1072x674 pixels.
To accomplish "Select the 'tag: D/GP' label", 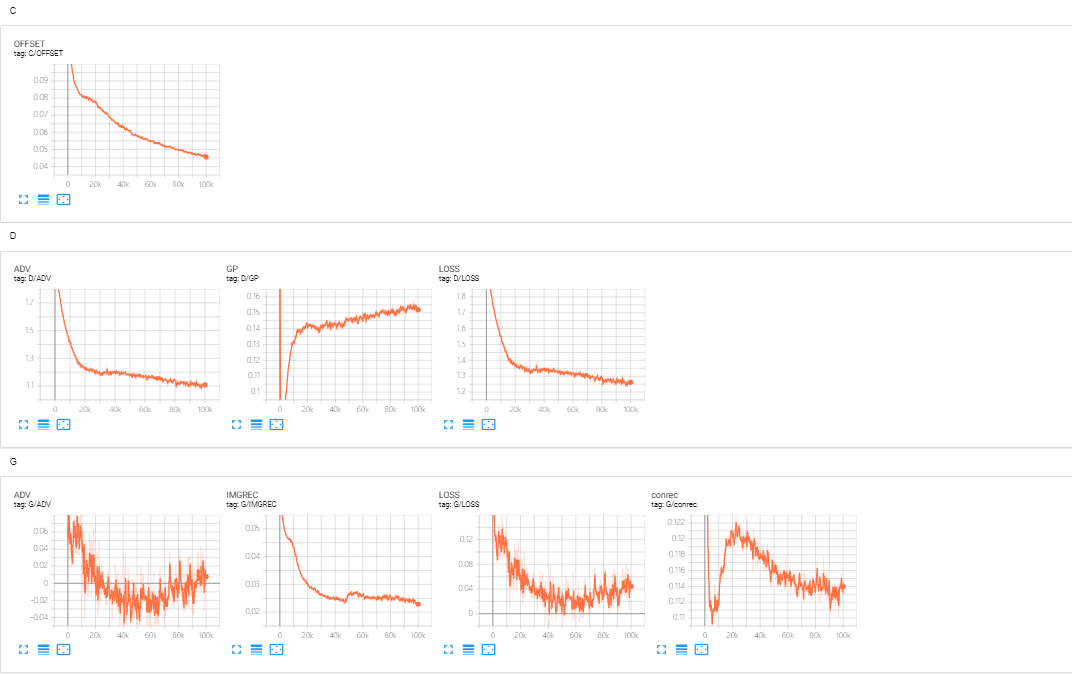I will click(243, 278).
